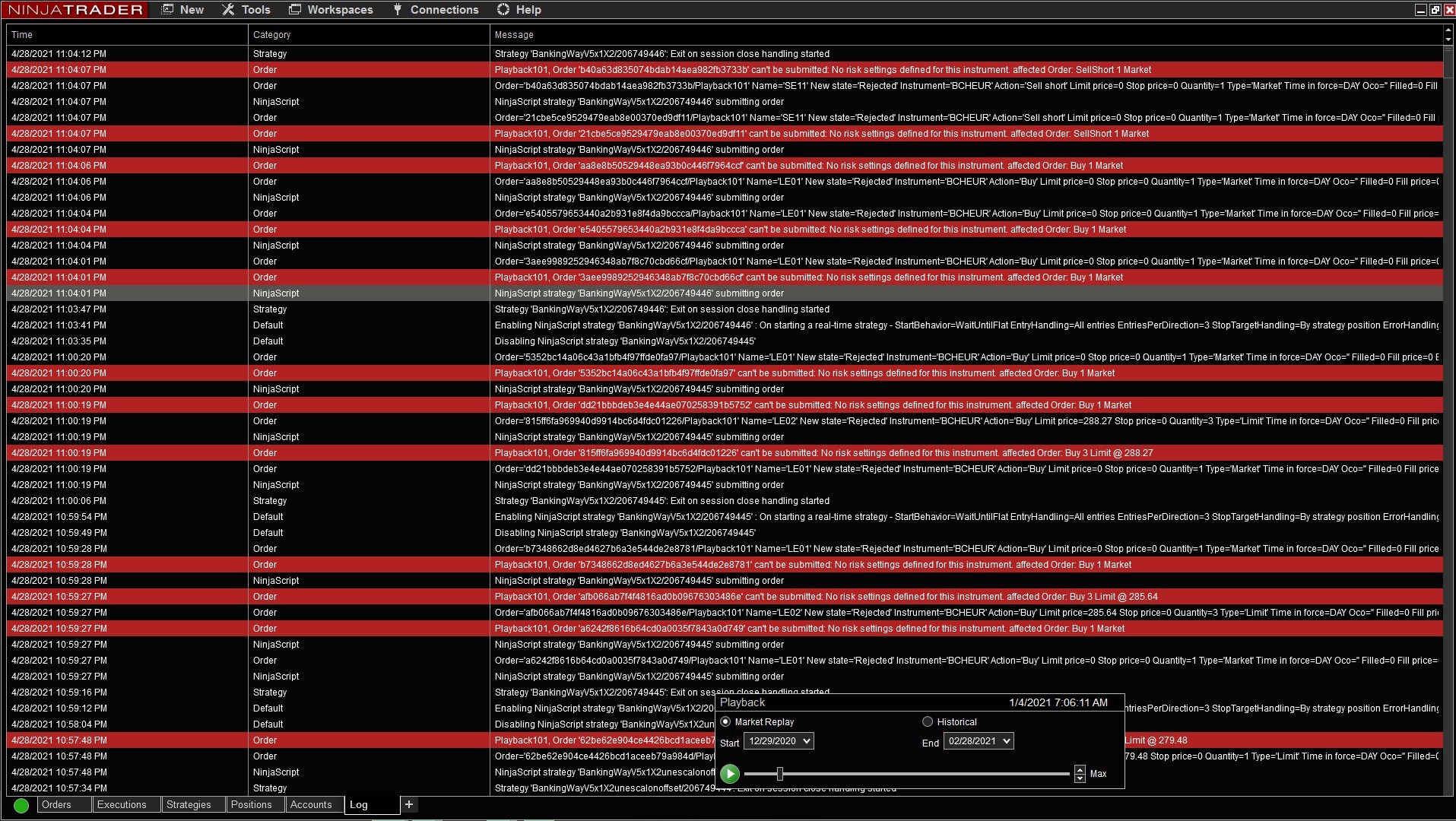Decrease playback speed with the down stepper arrow

click(1080, 778)
